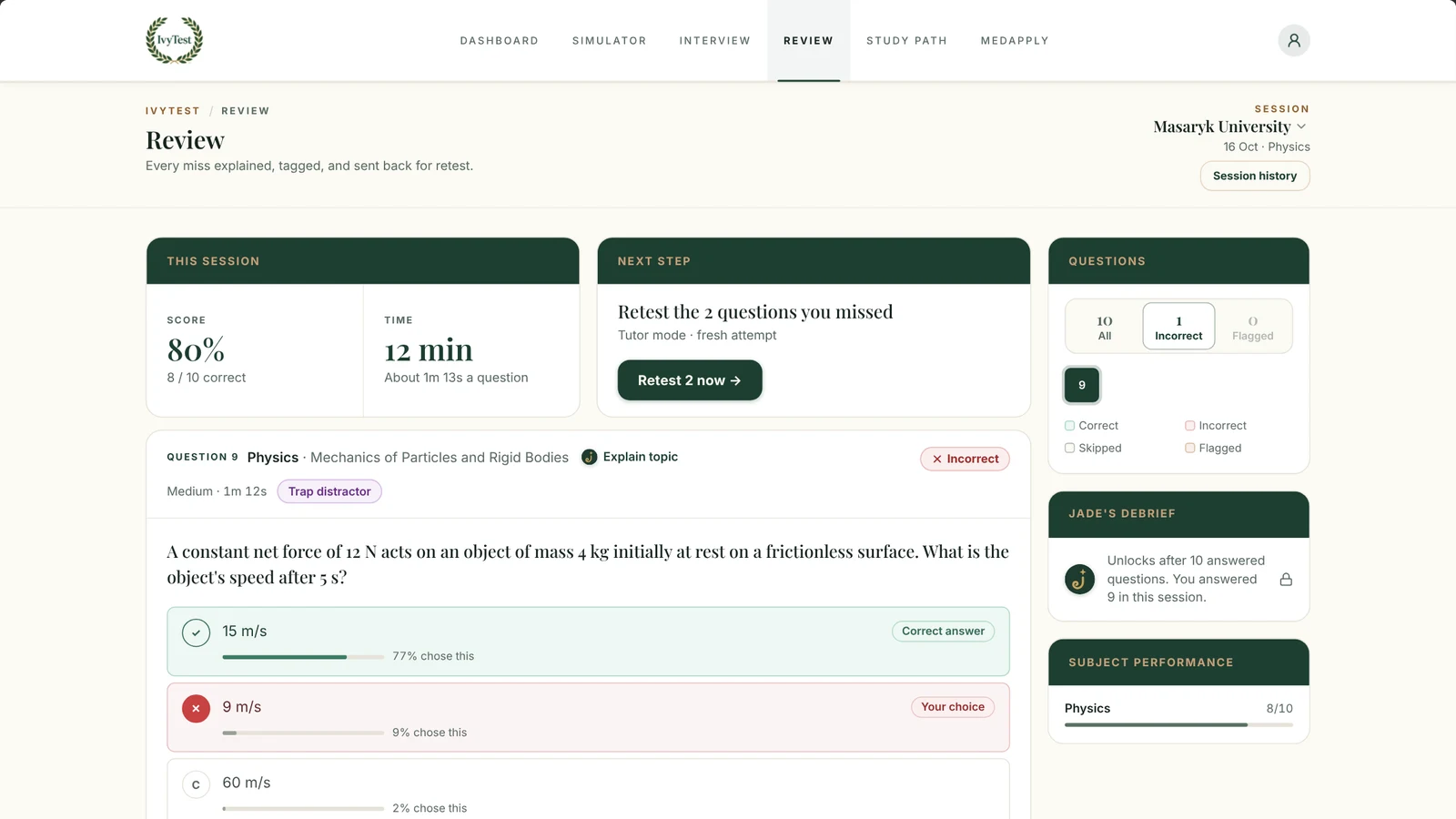Select the 9 m/s answer option
This screenshot has width=1456, height=819.
point(588,717)
